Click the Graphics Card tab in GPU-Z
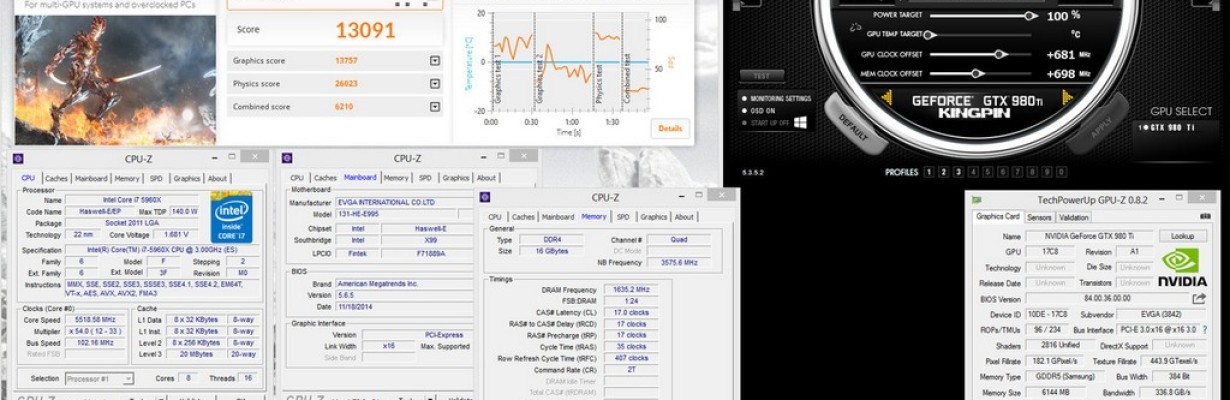Viewport: 1230px width, 400px height. 998,216
